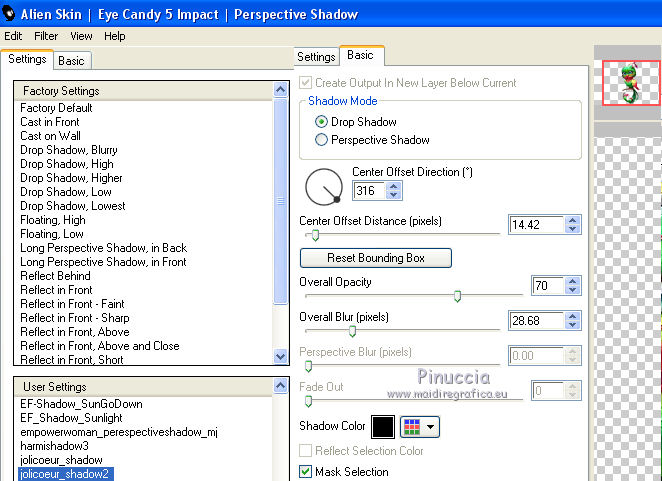This screenshot has height=481, width=662.
Task: Open the Help menu
Action: point(115,36)
